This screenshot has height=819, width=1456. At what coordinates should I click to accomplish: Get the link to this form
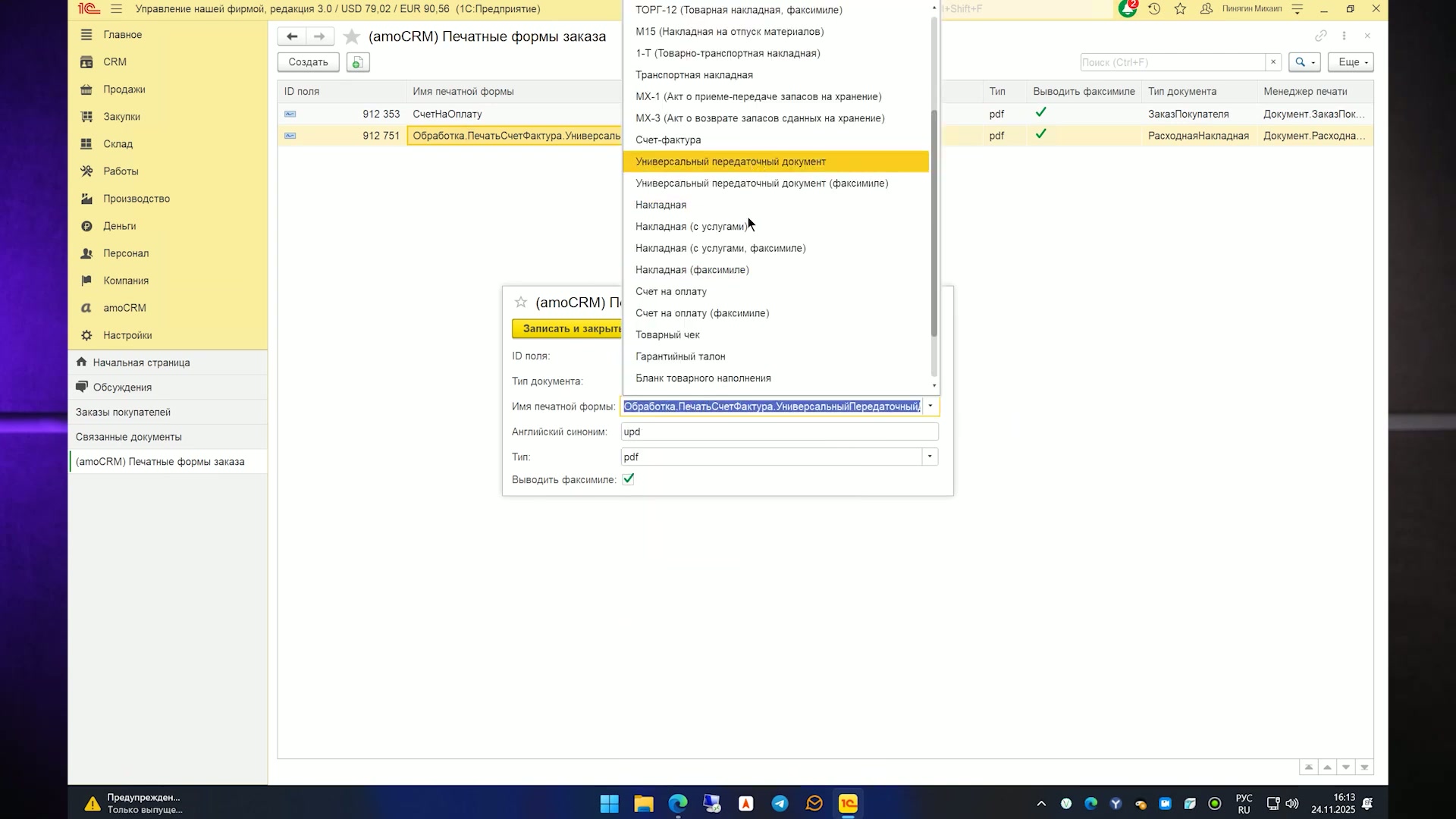[x=1321, y=36]
